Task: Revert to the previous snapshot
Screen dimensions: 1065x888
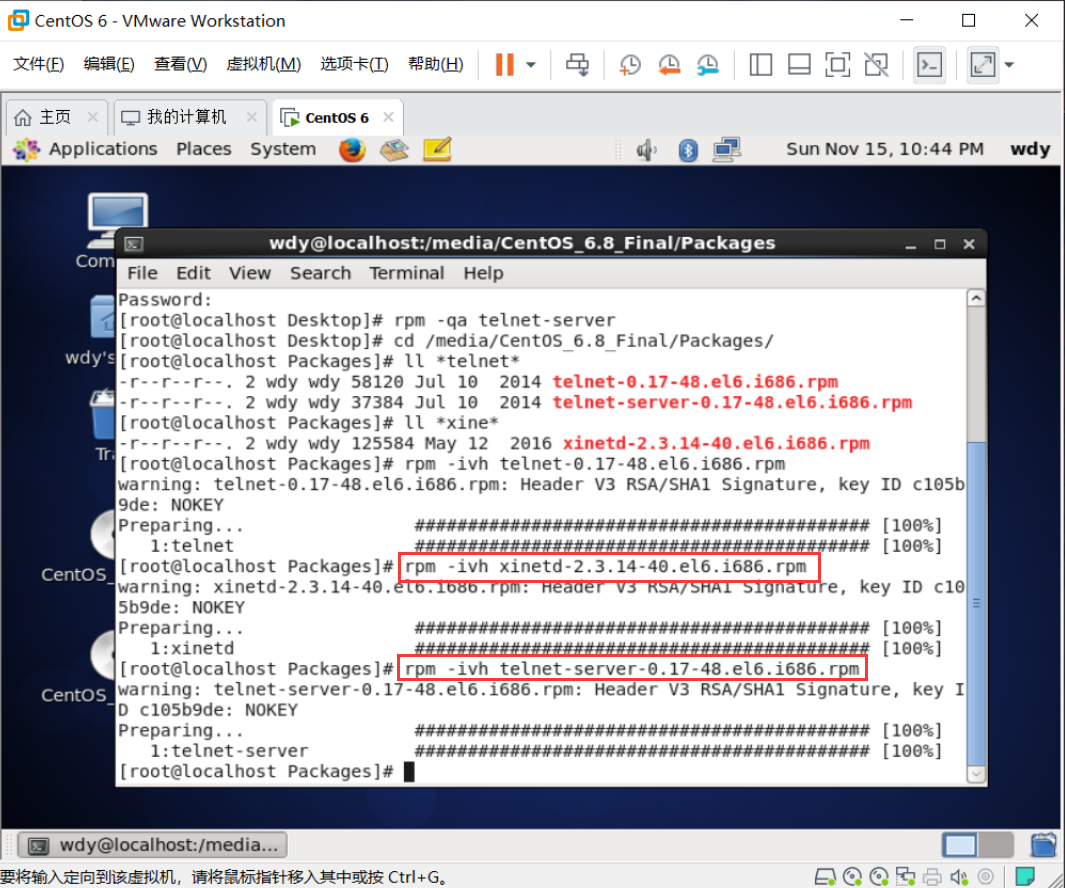Action: [x=669, y=65]
